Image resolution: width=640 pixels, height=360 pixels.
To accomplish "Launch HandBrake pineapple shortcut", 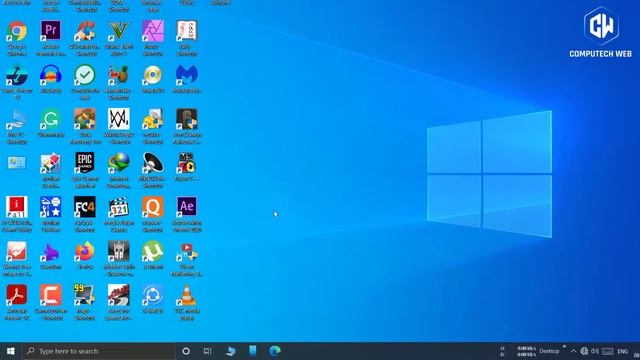I will coord(119,75).
